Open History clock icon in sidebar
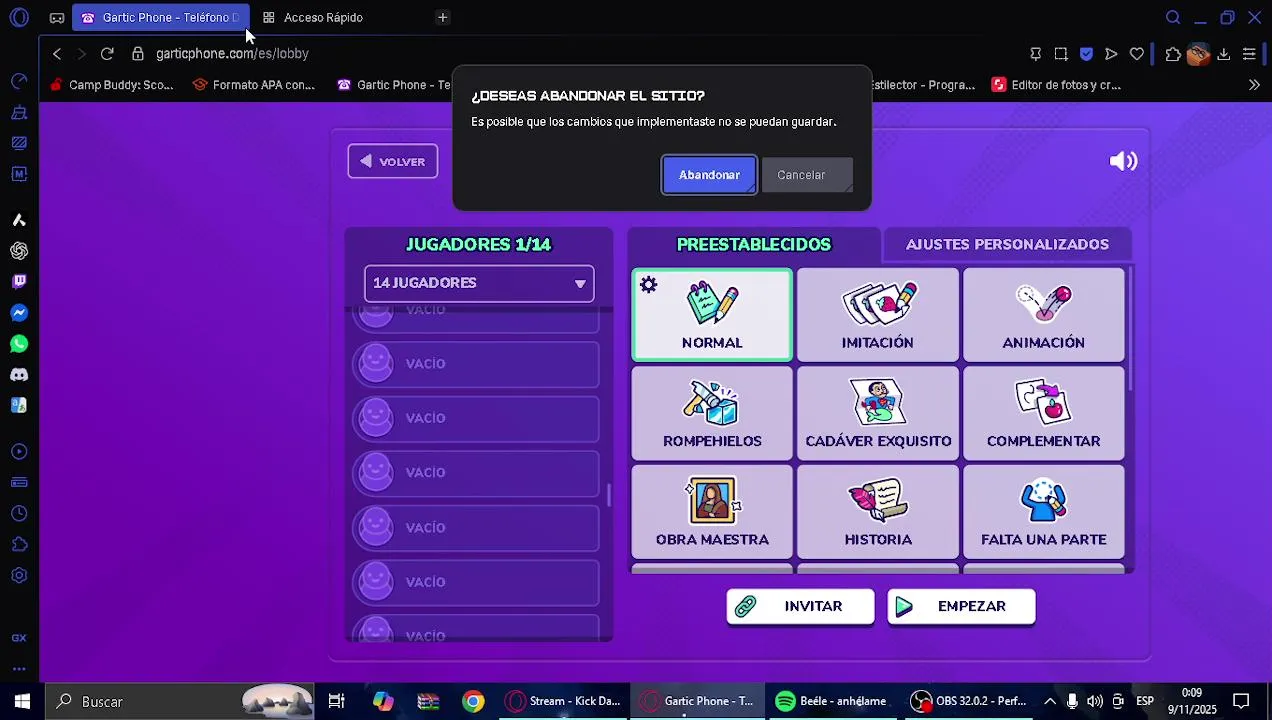1272x720 pixels. 19,514
